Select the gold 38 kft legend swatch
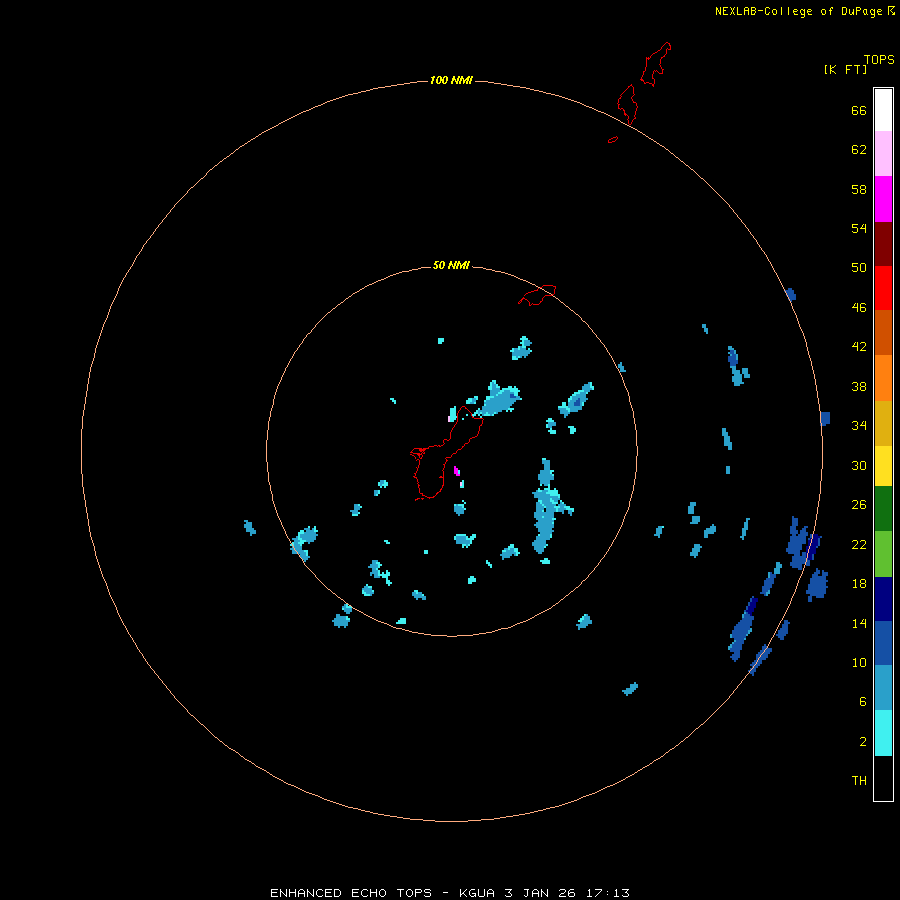This screenshot has width=900, height=900. pos(883,423)
